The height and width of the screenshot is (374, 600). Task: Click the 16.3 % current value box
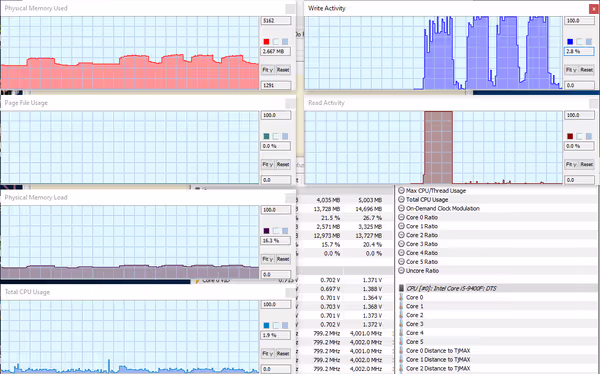tap(276, 240)
